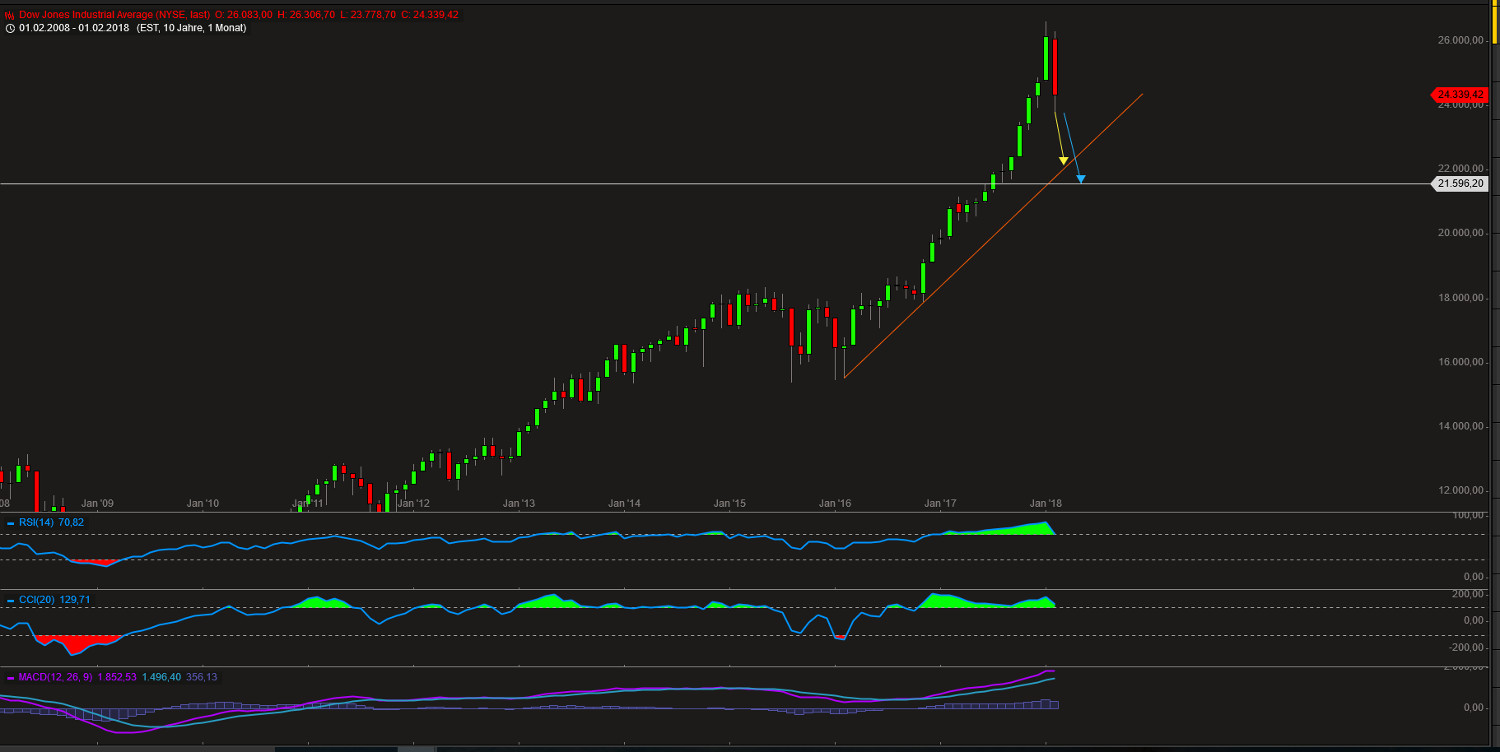The image size is (1500, 752).
Task: Click the CCI(20) blue line-style marker icon
Action: pyautogui.click(x=10, y=603)
